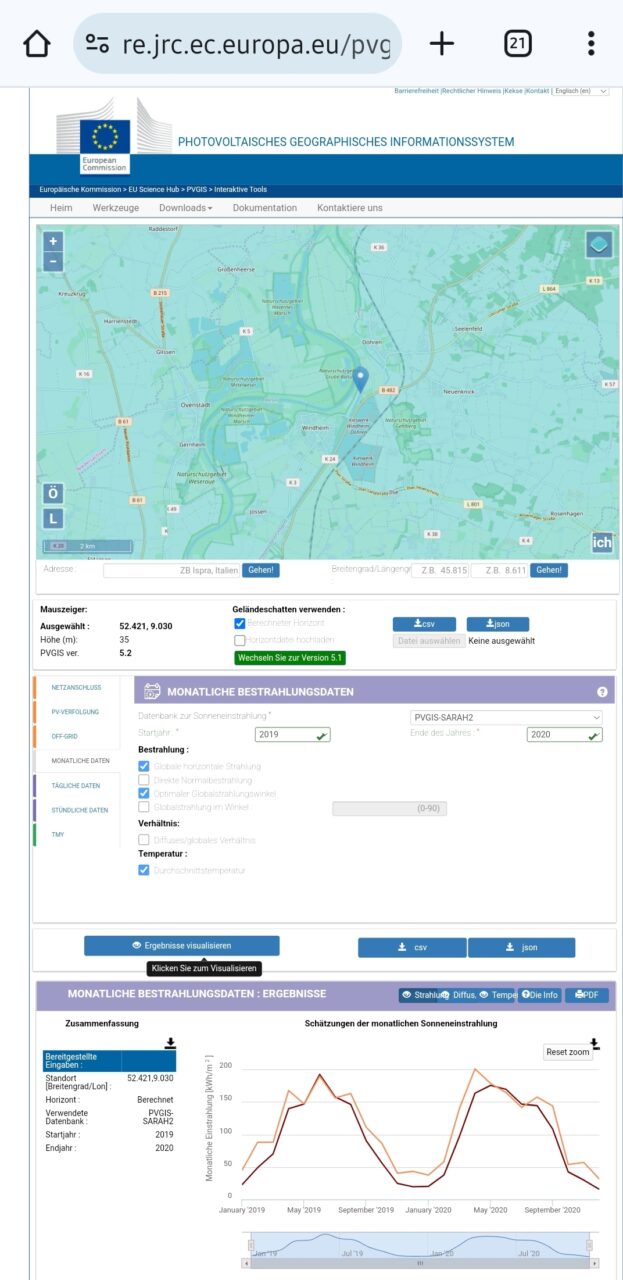Viewport: 623px width, 1280px height.
Task: Expand the Downloads menu
Action: point(185,208)
